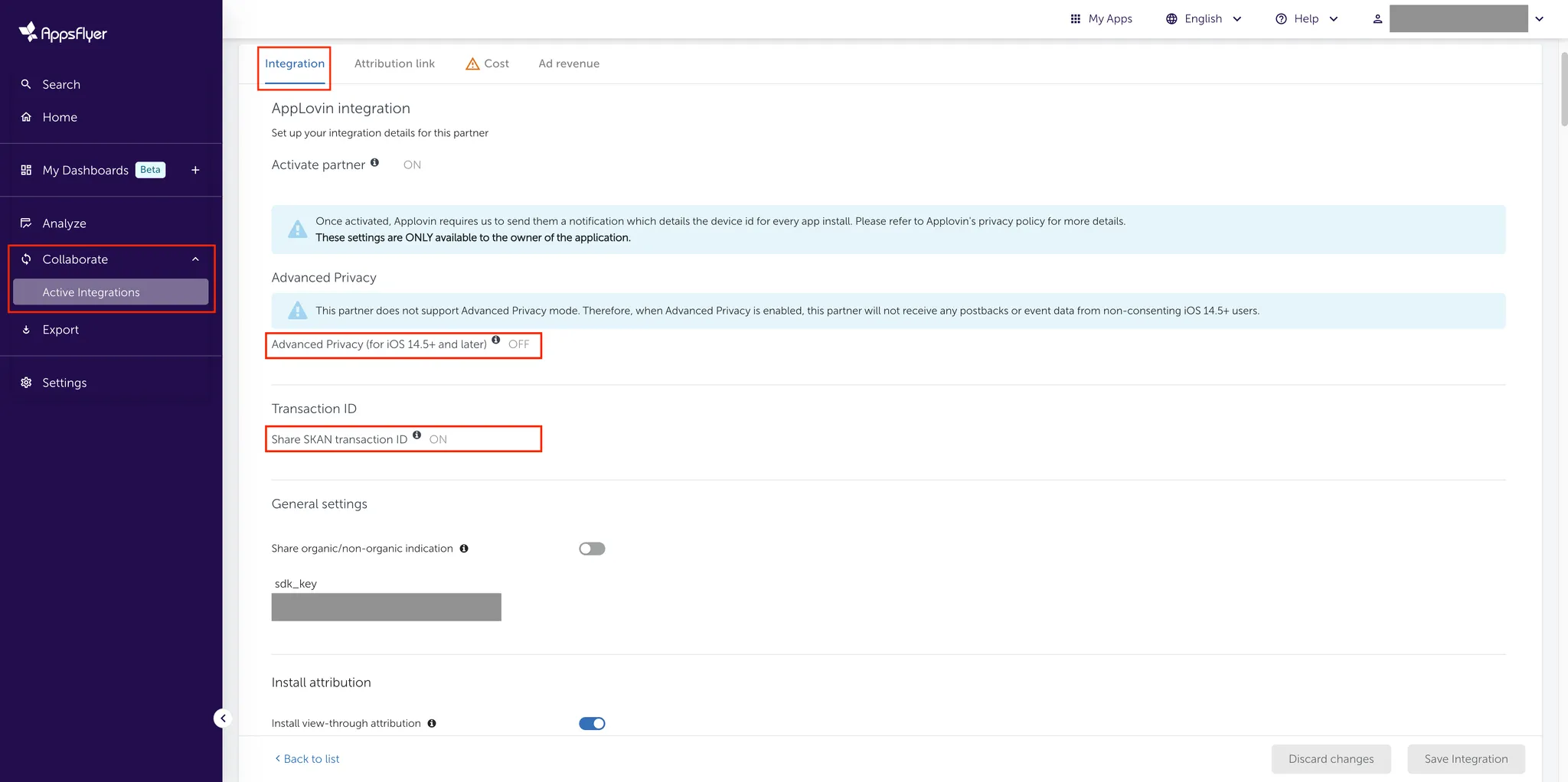The image size is (1568, 782).
Task: Click the AppLovin integration heading
Action: point(341,109)
